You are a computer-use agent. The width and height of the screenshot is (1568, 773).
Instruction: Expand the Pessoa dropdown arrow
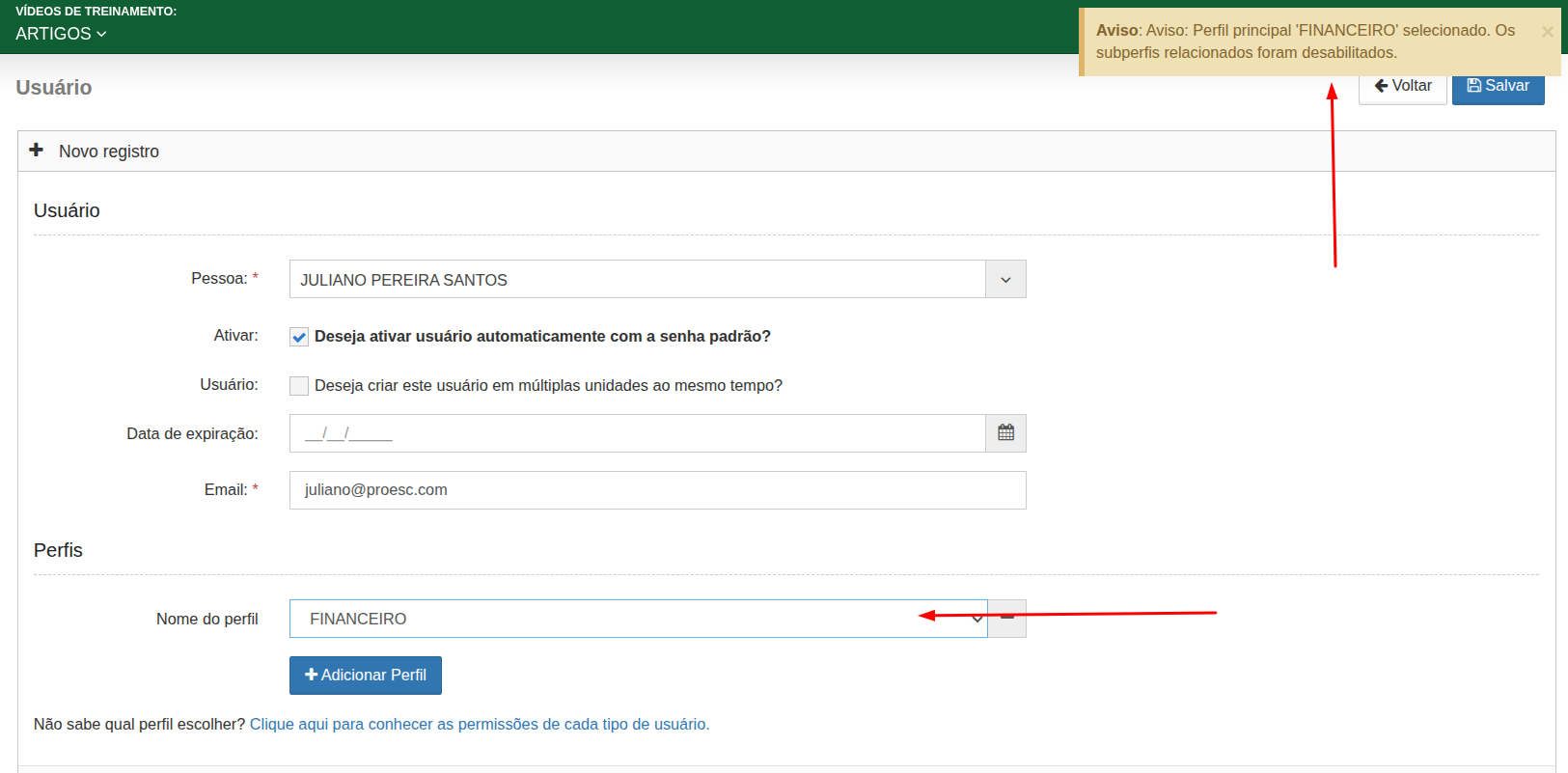point(1005,280)
